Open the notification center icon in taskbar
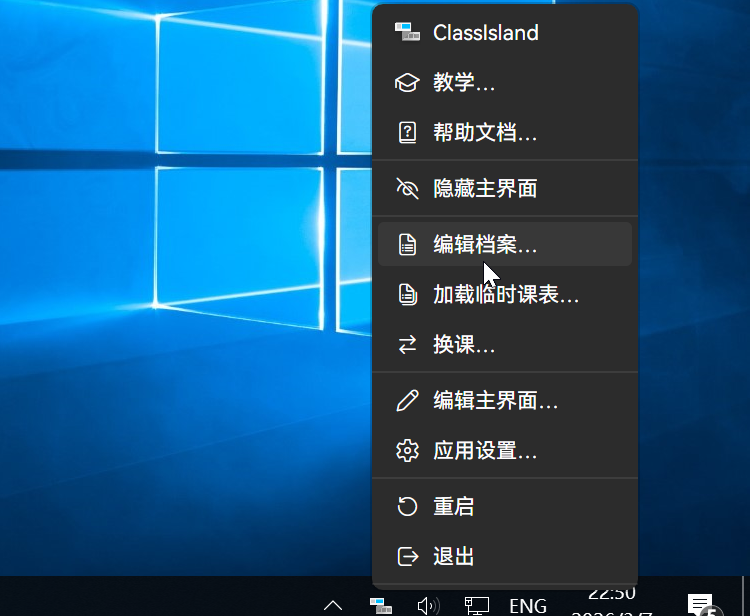750x616 pixels. coord(703,605)
